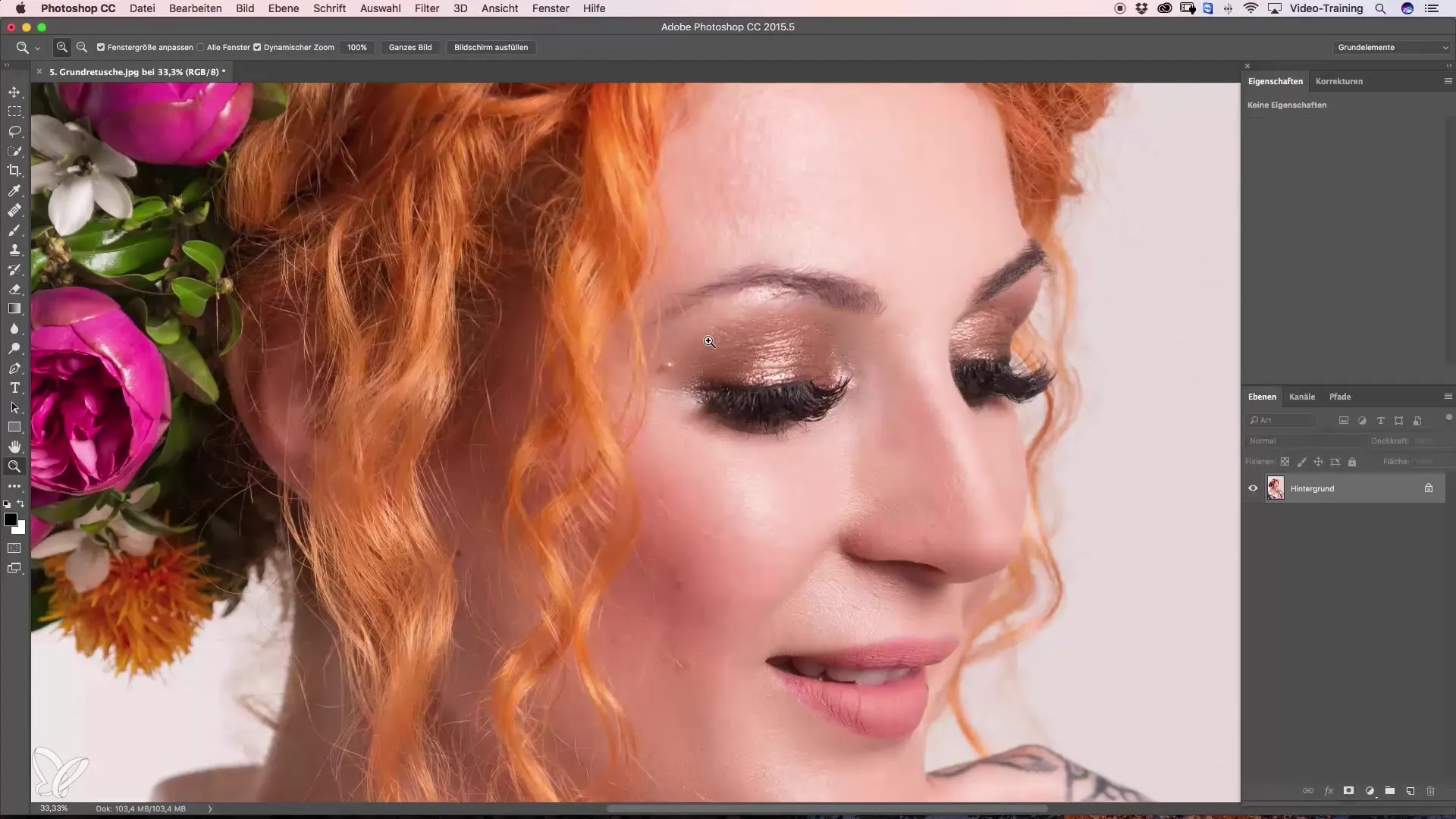Open the Grundelemente workspace dropdown
Image resolution: width=1456 pixels, height=819 pixels.
click(x=1392, y=47)
